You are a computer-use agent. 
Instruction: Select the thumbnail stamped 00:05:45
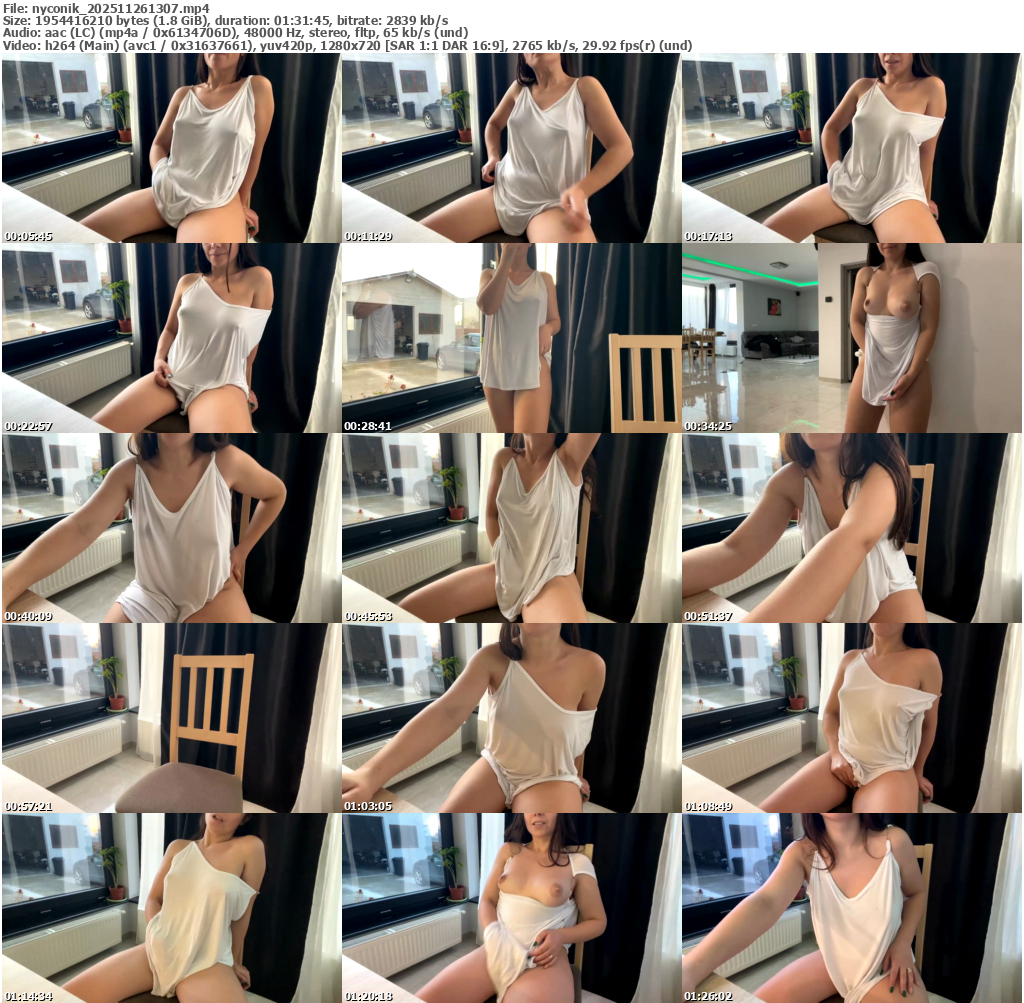point(171,148)
